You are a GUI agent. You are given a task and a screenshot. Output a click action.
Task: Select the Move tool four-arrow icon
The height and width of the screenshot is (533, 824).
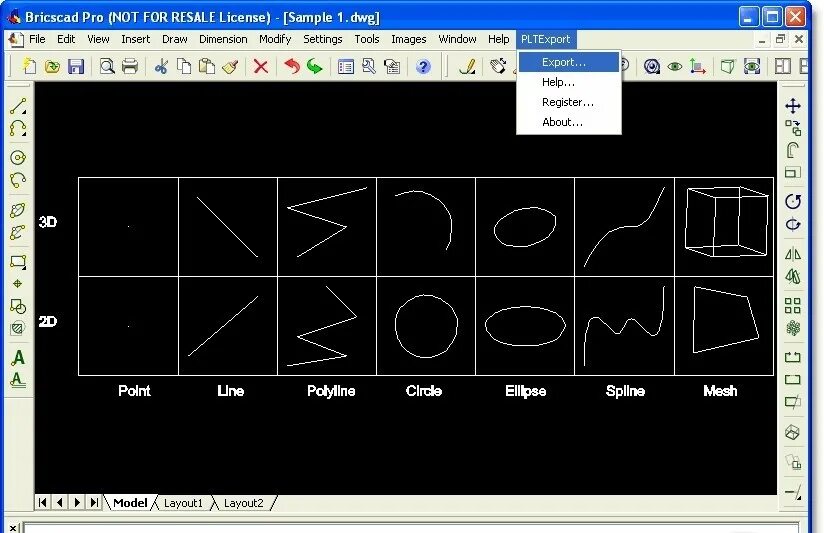[x=792, y=106]
